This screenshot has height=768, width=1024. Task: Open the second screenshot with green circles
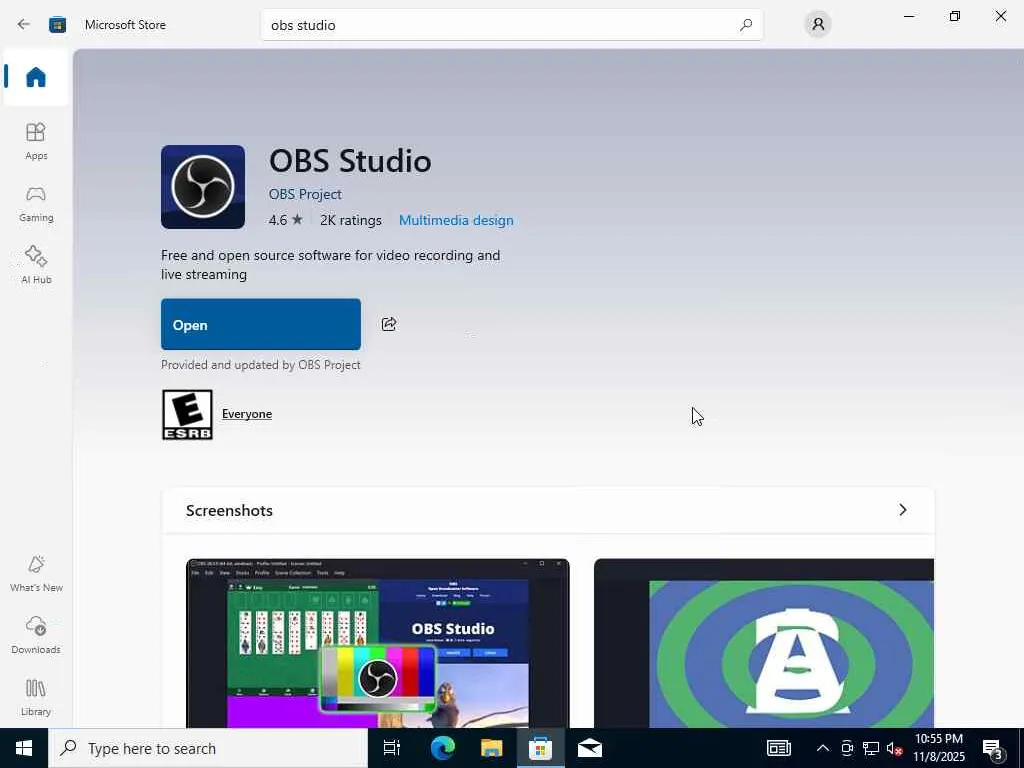(x=764, y=643)
